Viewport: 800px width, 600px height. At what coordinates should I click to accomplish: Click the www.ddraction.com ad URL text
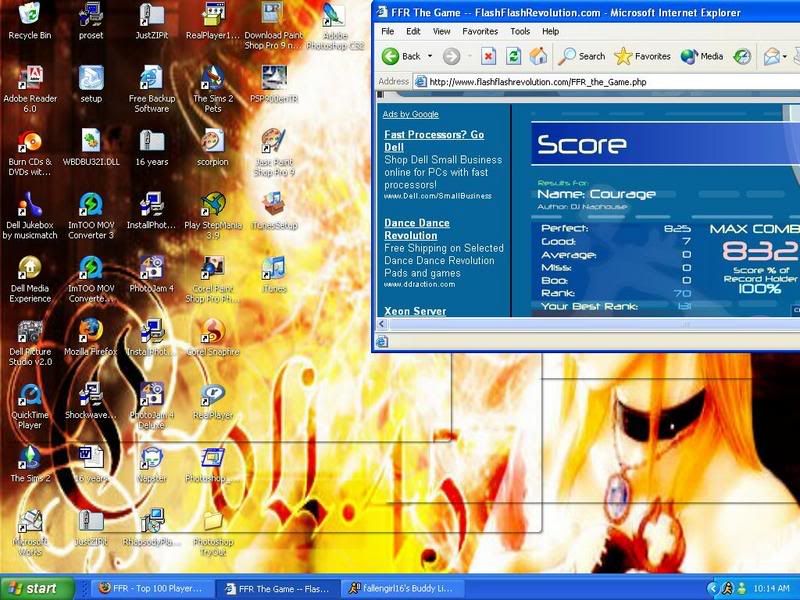pyautogui.click(x=419, y=284)
